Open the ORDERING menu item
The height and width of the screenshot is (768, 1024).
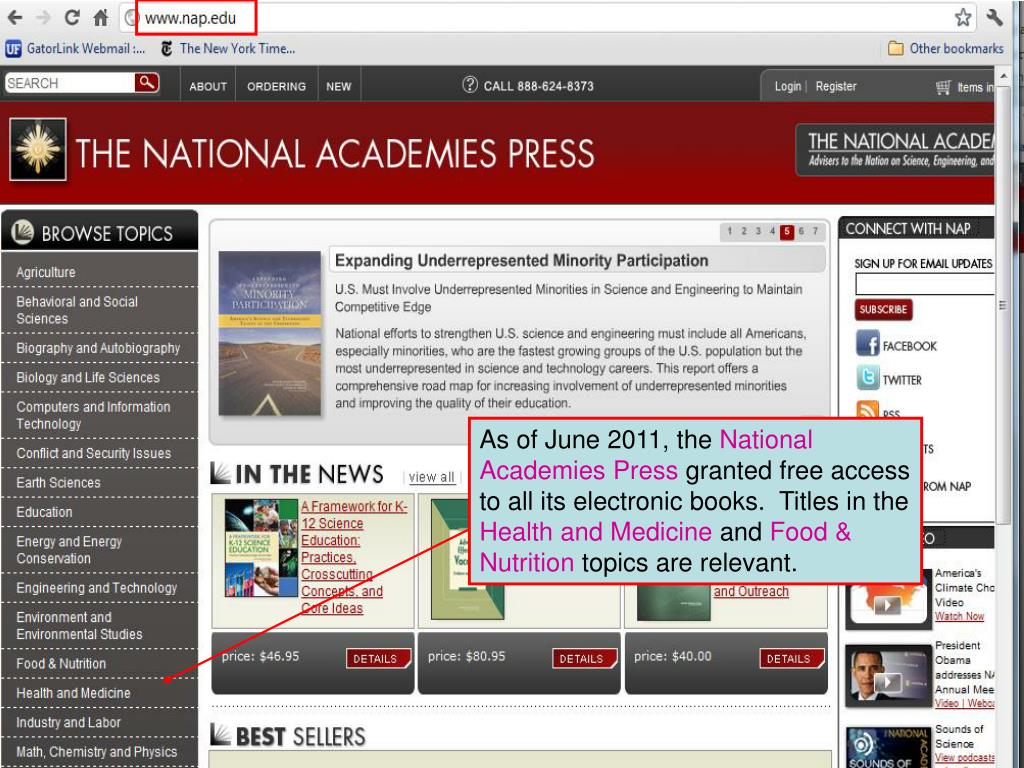276,86
